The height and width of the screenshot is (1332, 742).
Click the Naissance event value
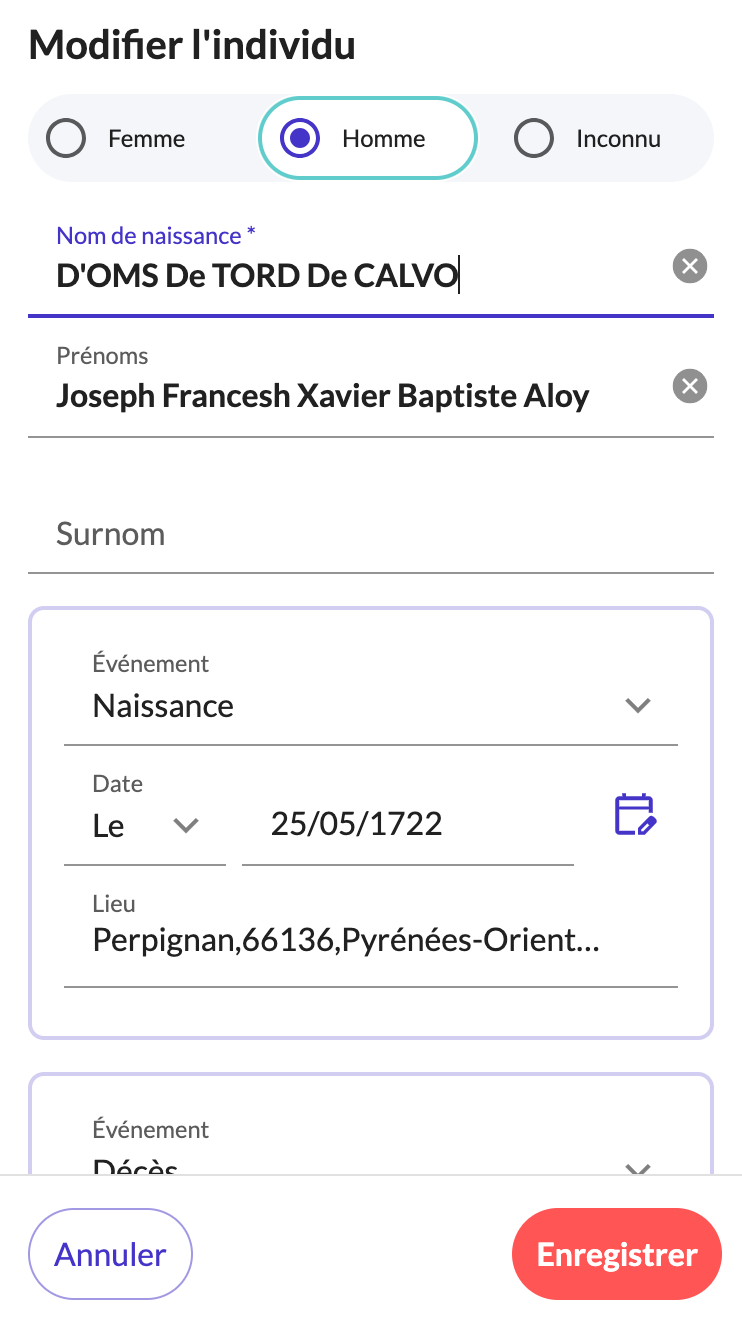click(x=163, y=706)
